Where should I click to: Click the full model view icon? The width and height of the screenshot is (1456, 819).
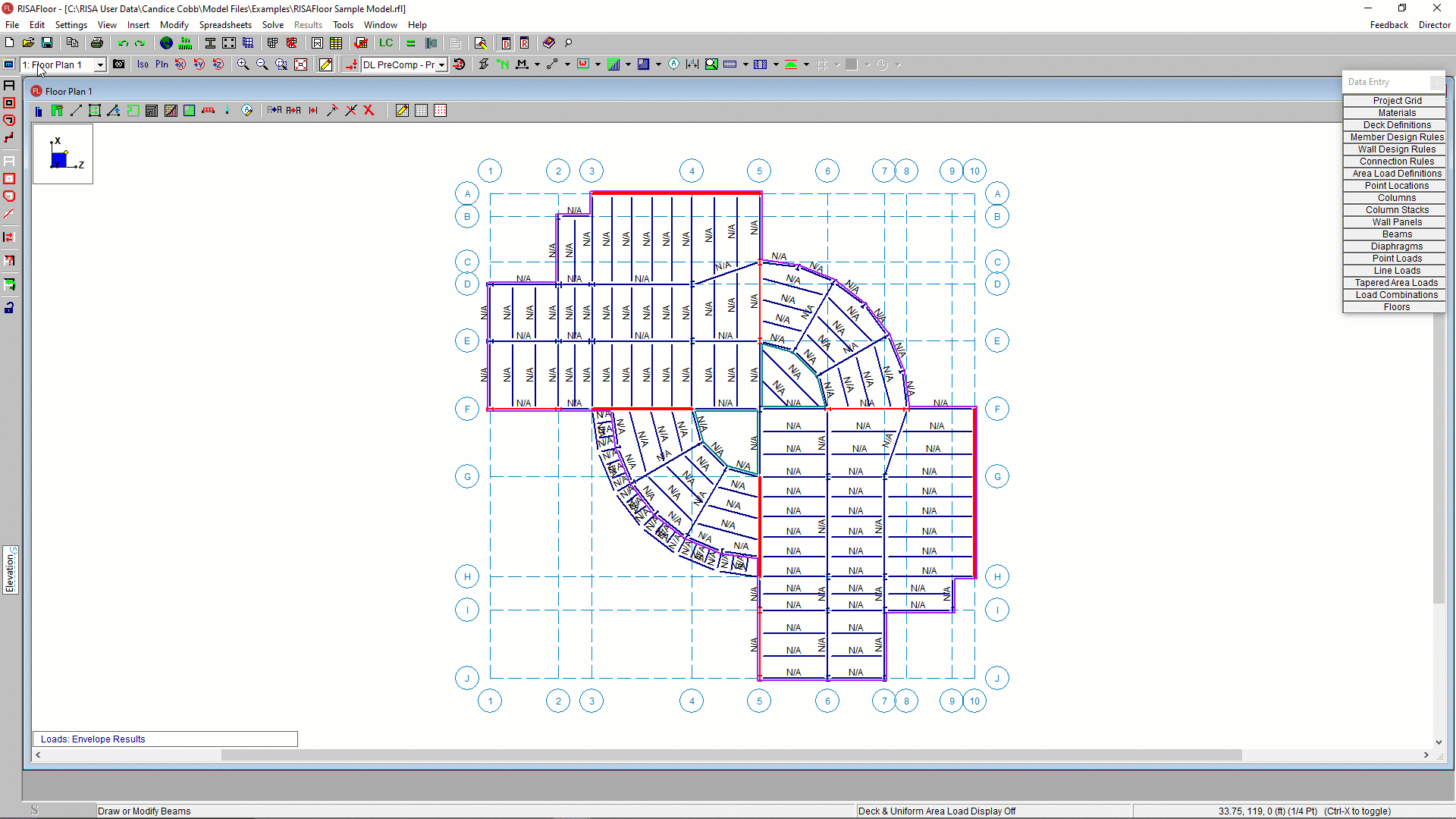coord(300,64)
